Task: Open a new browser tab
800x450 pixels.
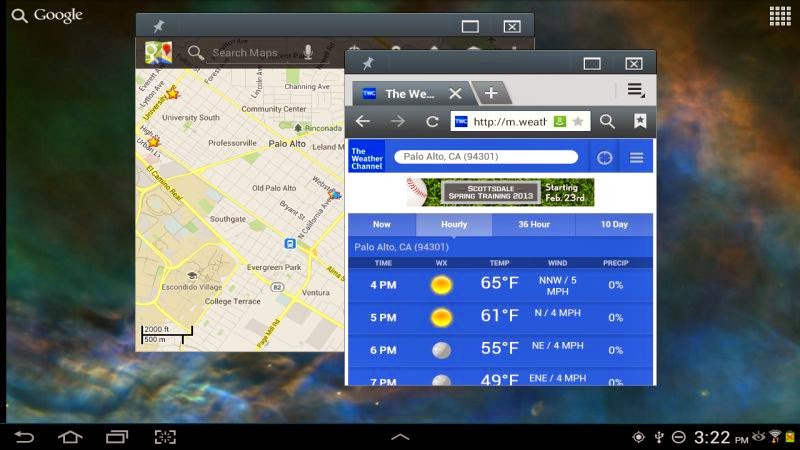Action: 491,93
